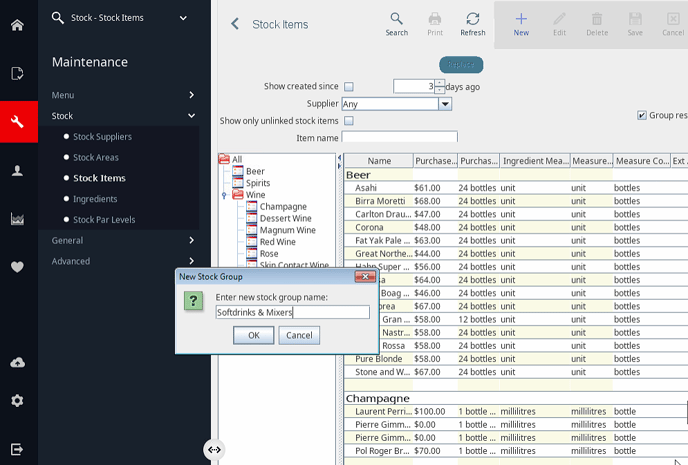Select Beer group in stock tree

point(249,171)
